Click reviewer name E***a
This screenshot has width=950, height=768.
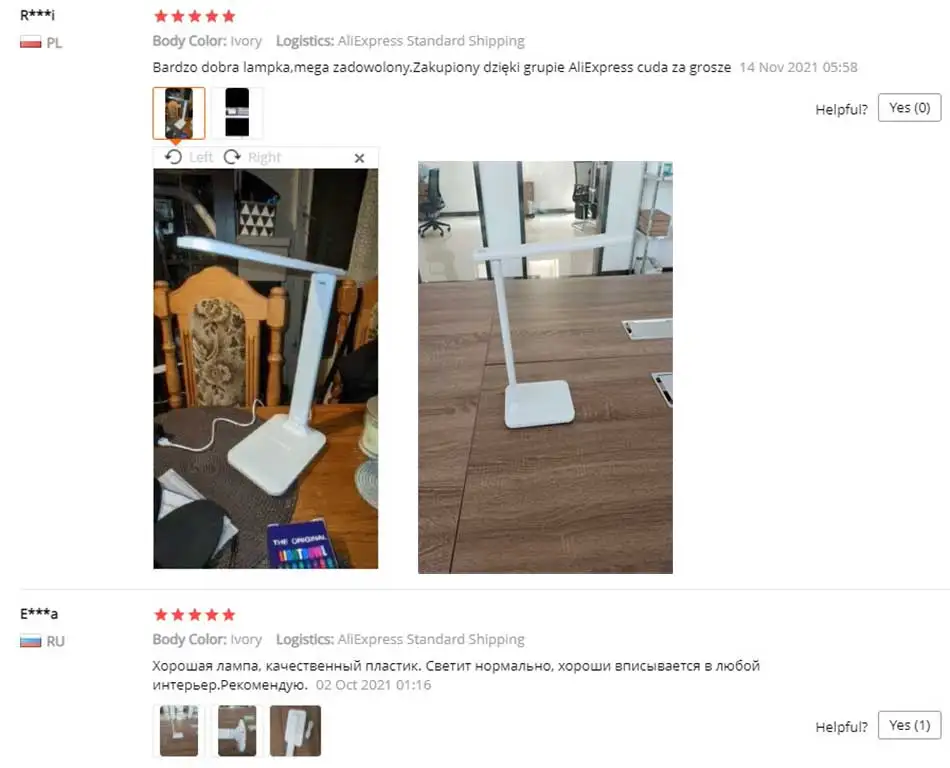tap(39, 614)
